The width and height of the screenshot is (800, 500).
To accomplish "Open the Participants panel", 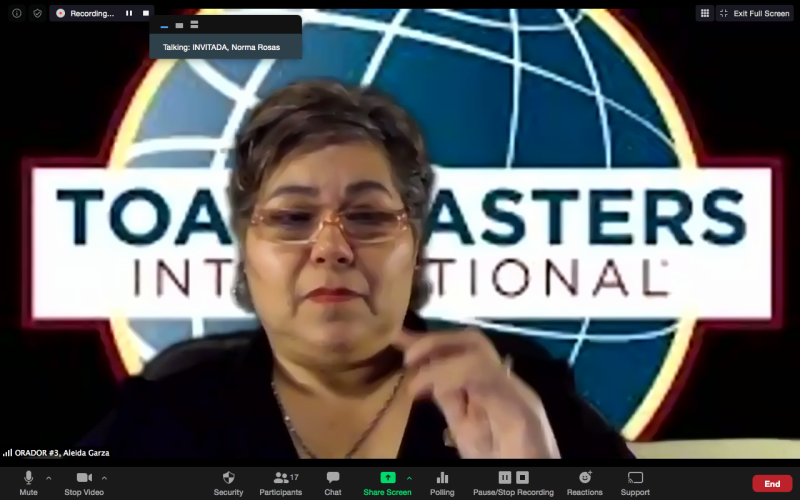I will tap(281, 484).
